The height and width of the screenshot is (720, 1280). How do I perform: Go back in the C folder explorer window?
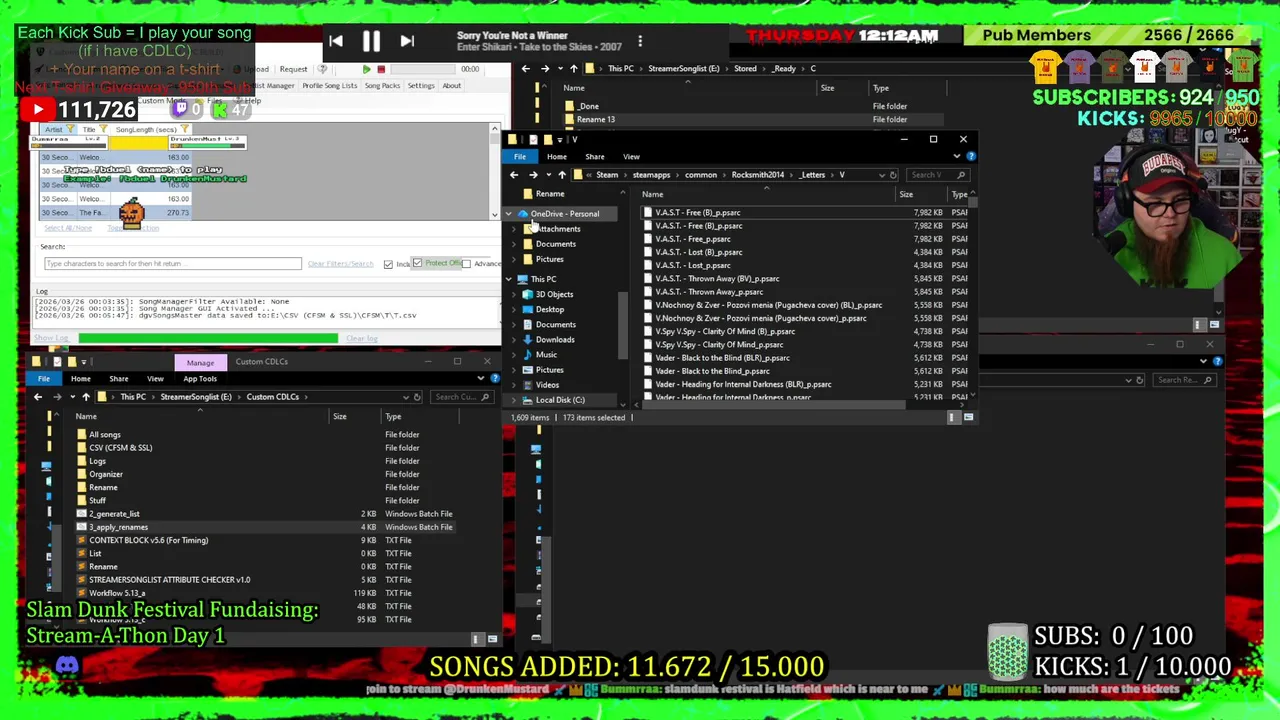pyautogui.click(x=526, y=68)
